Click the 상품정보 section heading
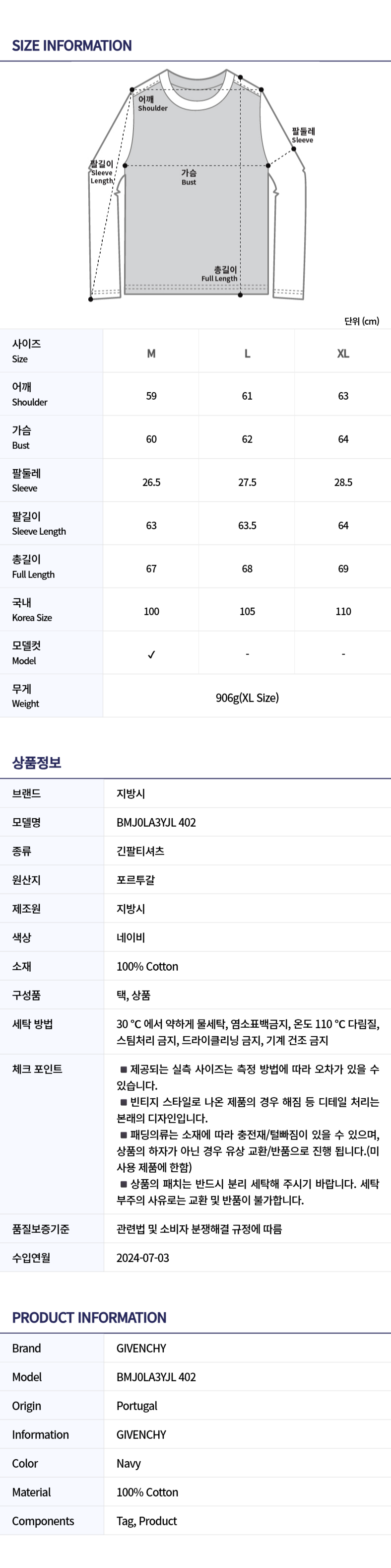Image resolution: width=391 pixels, height=1568 pixels. (x=37, y=763)
